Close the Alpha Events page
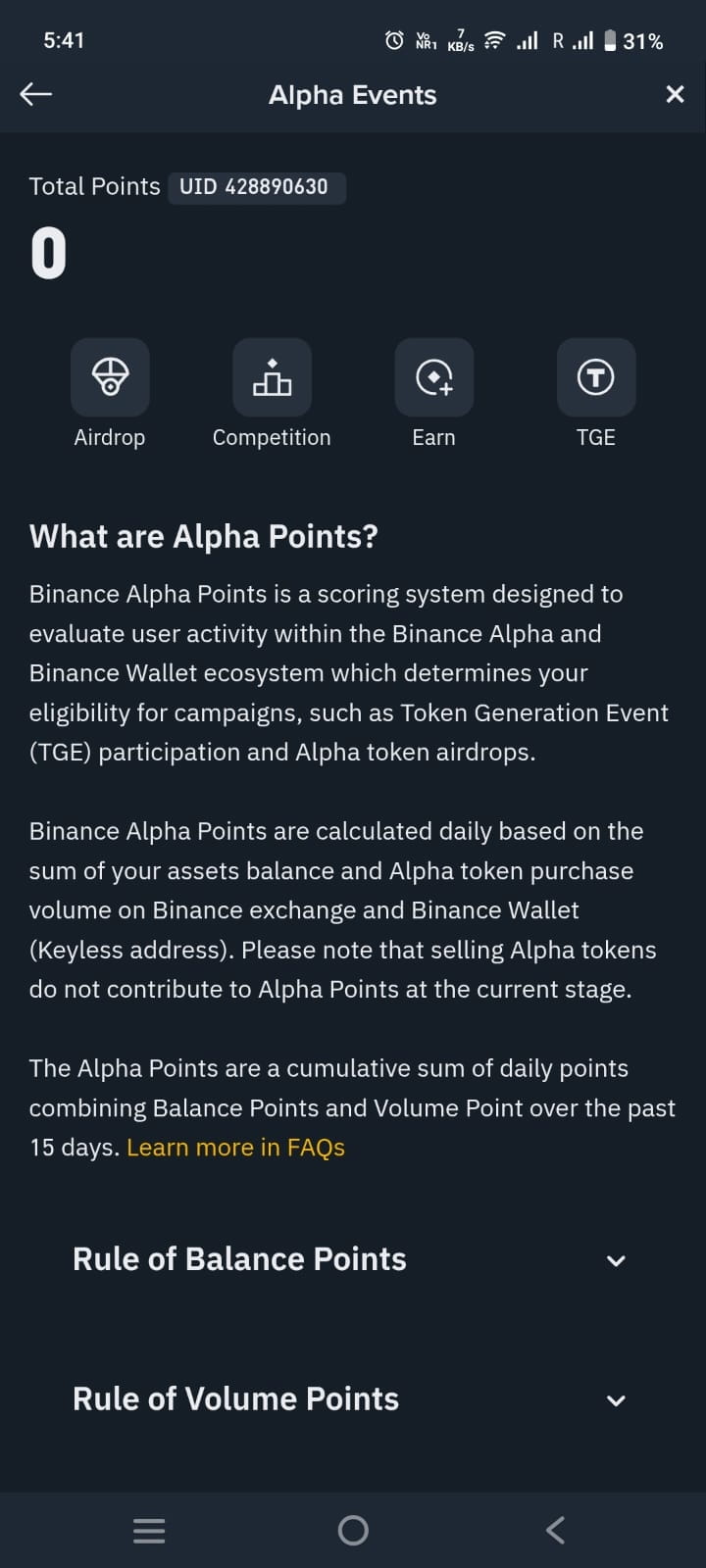Image resolution: width=706 pixels, height=1568 pixels. pyautogui.click(x=675, y=94)
